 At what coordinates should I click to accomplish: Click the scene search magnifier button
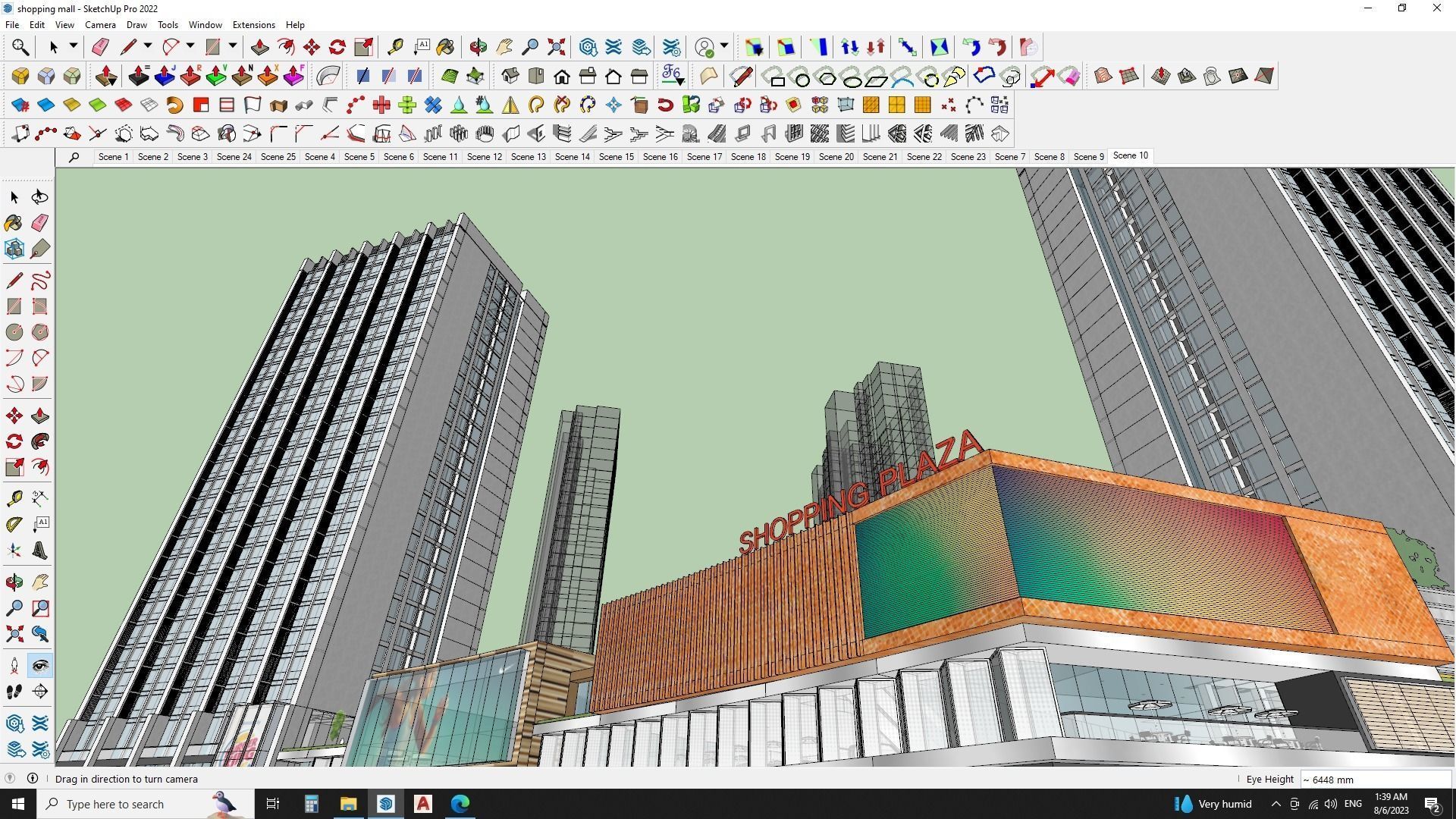click(x=74, y=157)
